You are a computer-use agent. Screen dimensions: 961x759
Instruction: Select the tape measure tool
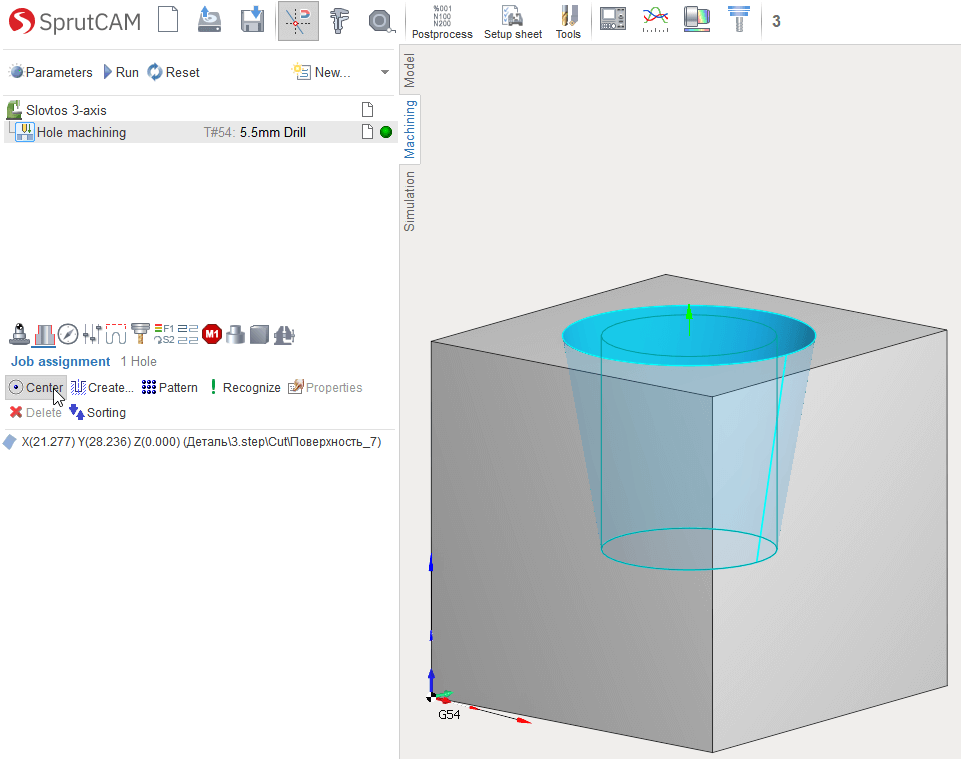click(381, 21)
